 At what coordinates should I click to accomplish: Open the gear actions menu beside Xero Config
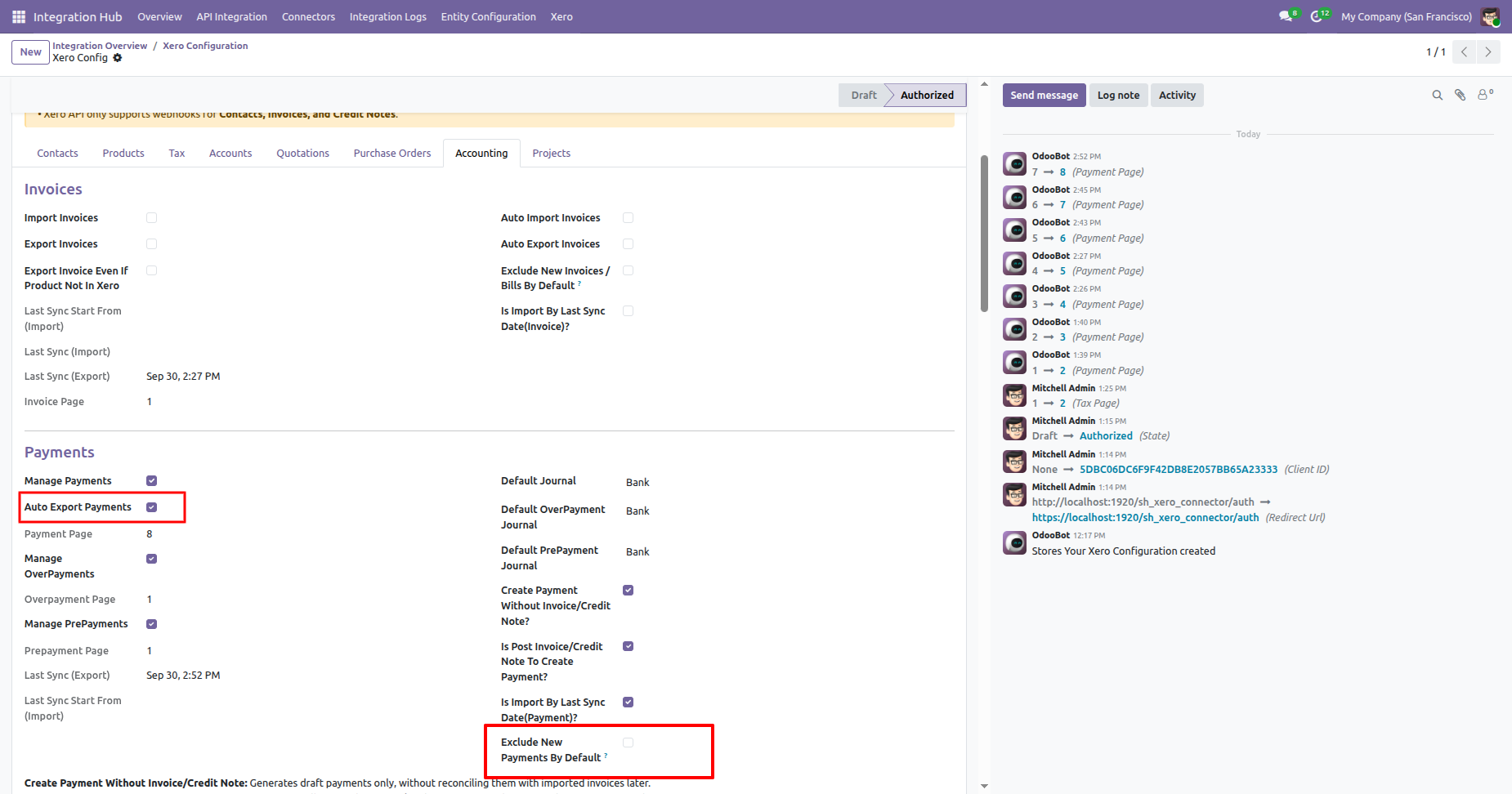click(x=118, y=58)
